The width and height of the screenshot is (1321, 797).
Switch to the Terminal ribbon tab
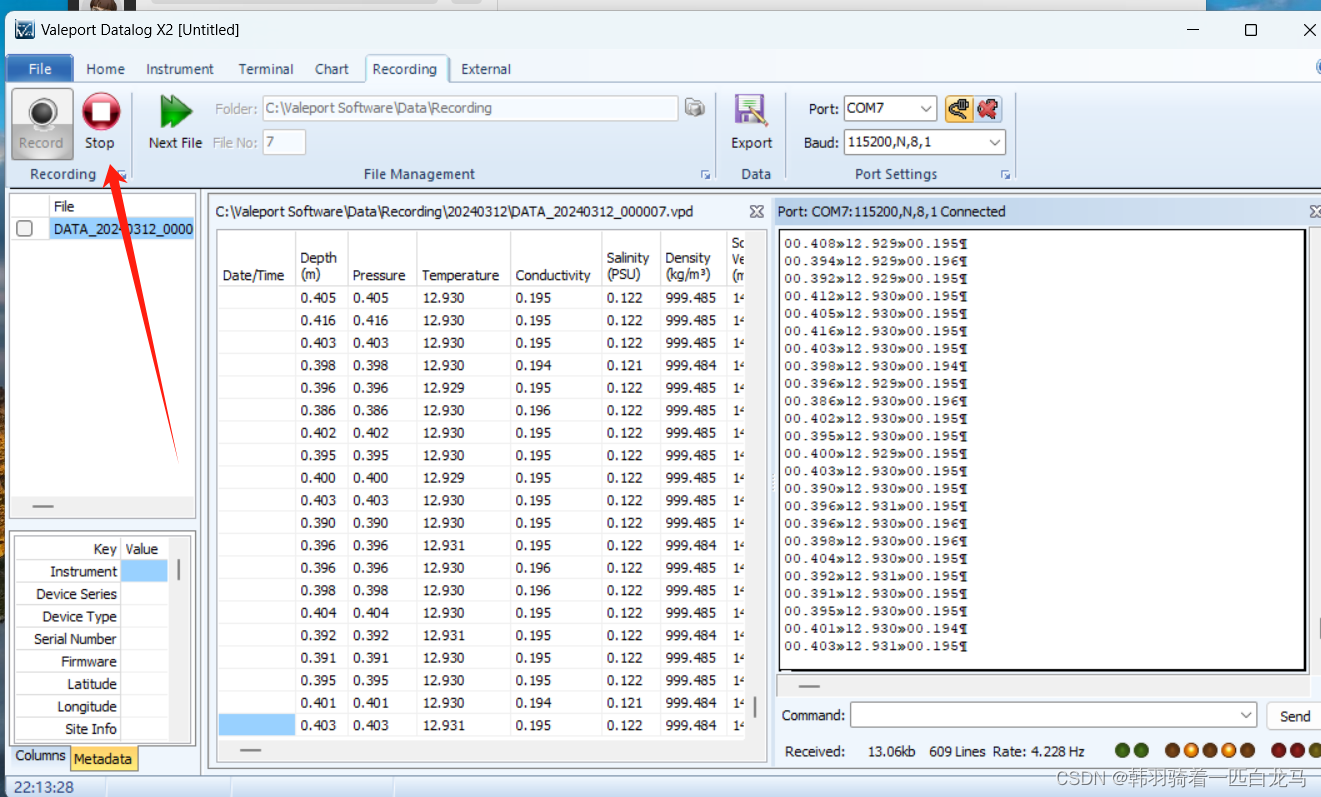(x=266, y=69)
